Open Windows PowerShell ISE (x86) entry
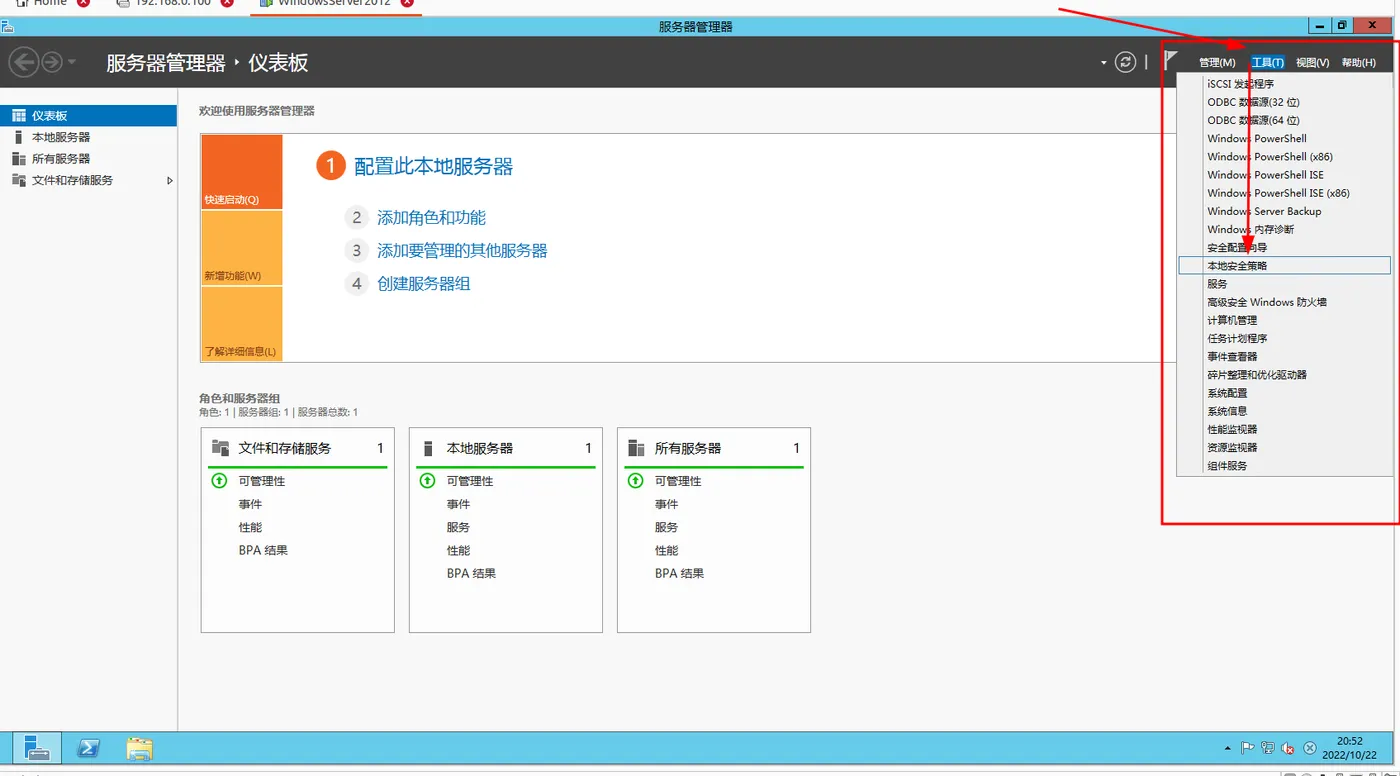 coord(1284,193)
